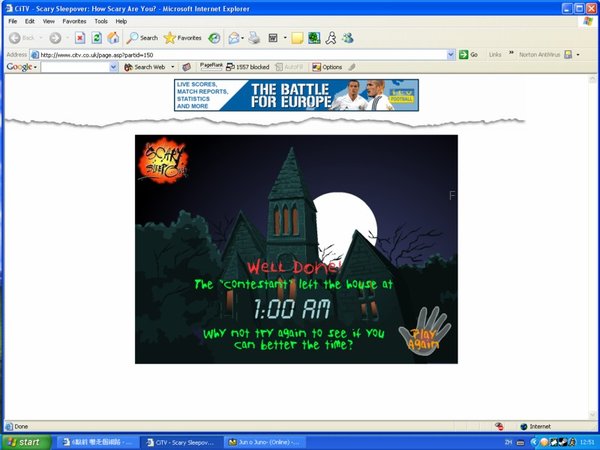
Task: Click the Google toolbar search box
Action: point(75,67)
